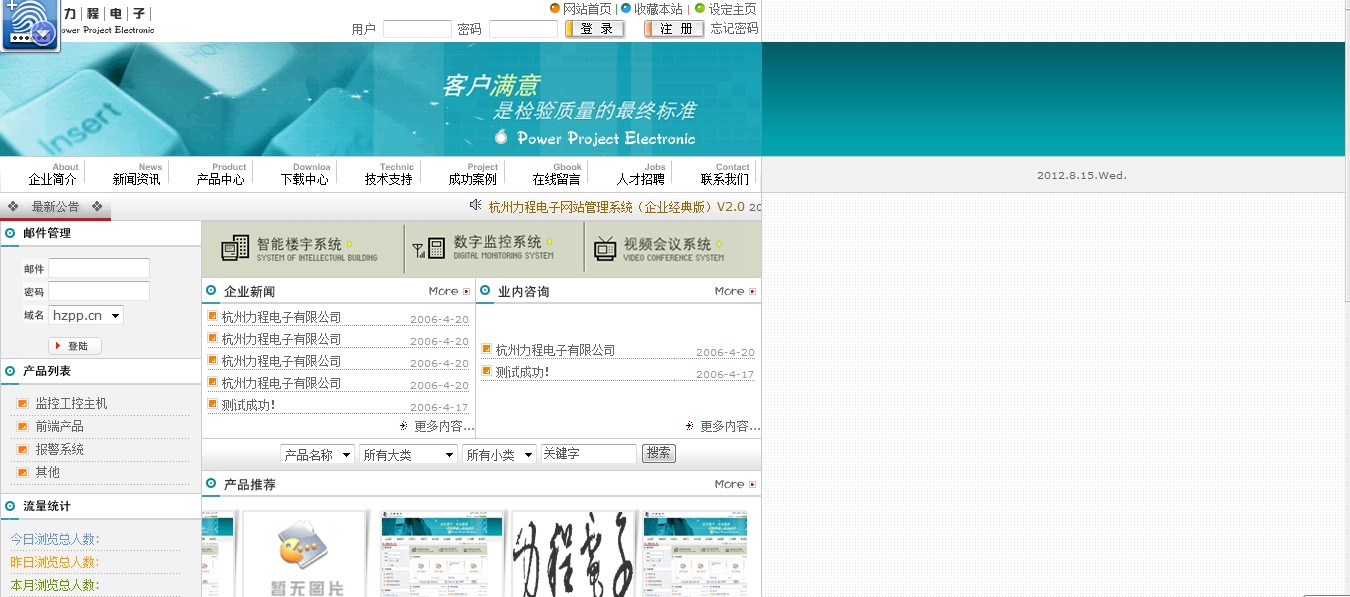Open the 暂无图片 placeholder product thumbnail

305,554
